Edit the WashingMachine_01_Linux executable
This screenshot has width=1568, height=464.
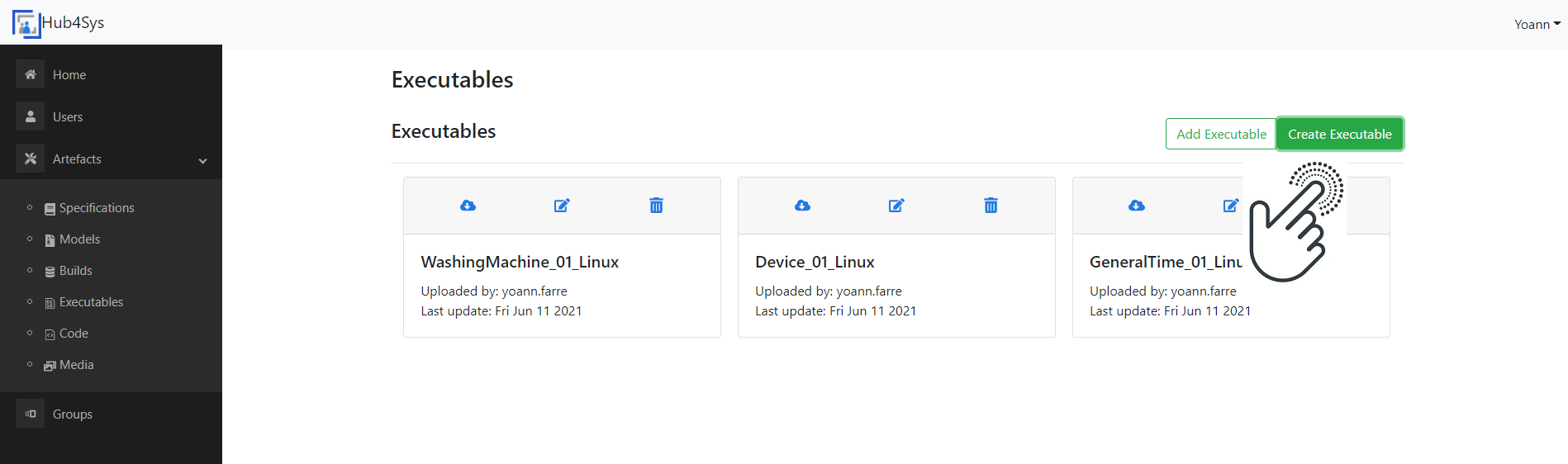(x=562, y=206)
